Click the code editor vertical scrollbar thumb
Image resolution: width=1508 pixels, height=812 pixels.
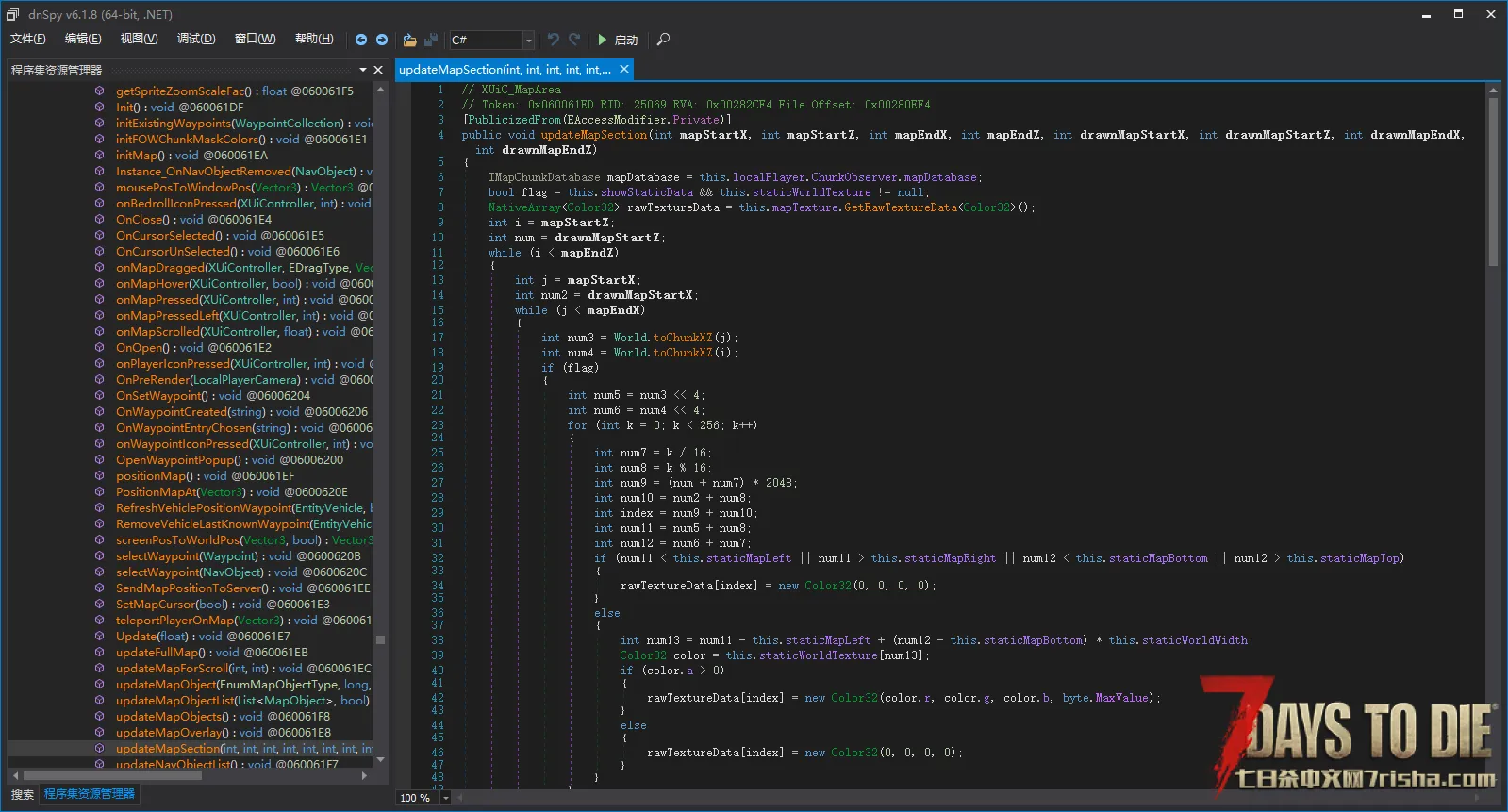click(1493, 182)
